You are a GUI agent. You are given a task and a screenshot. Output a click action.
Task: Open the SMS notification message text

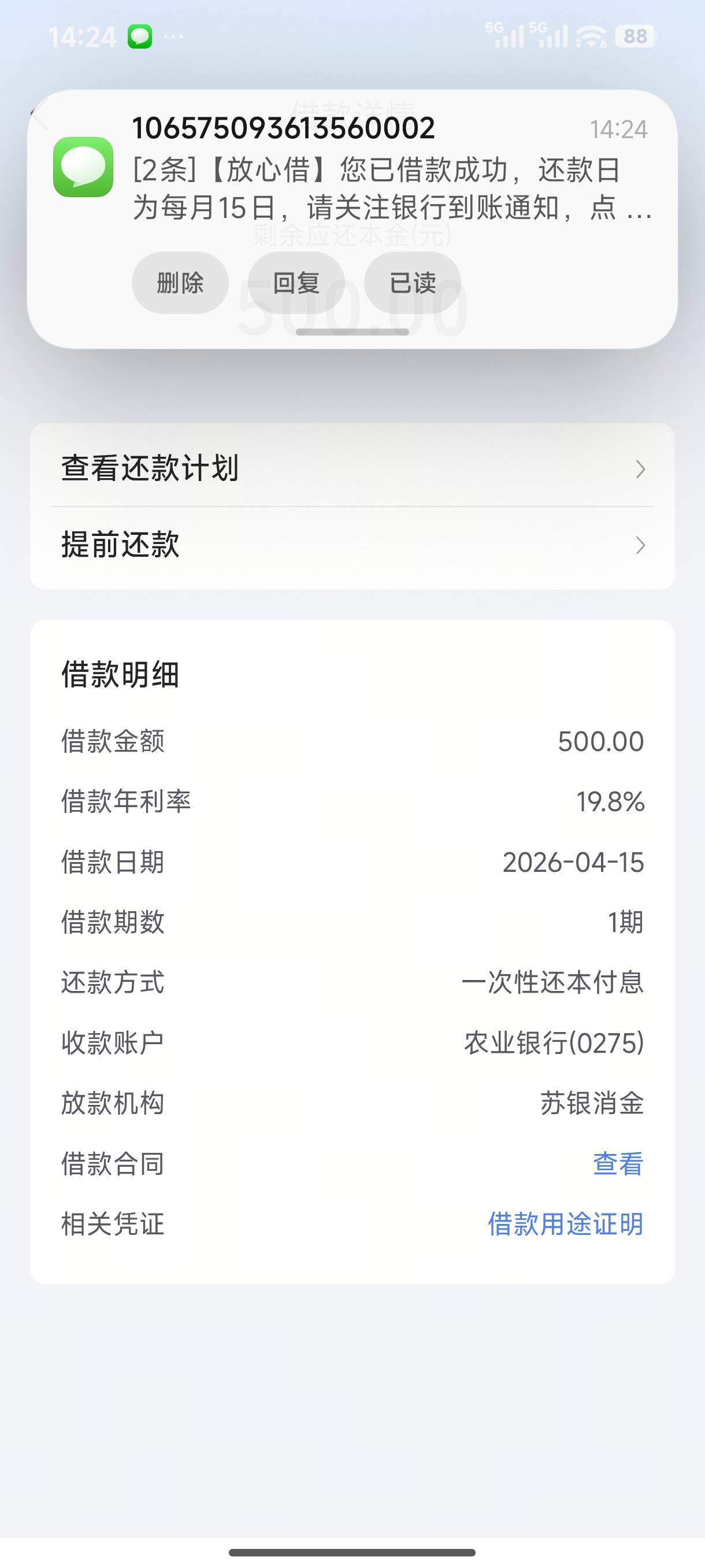click(x=389, y=188)
